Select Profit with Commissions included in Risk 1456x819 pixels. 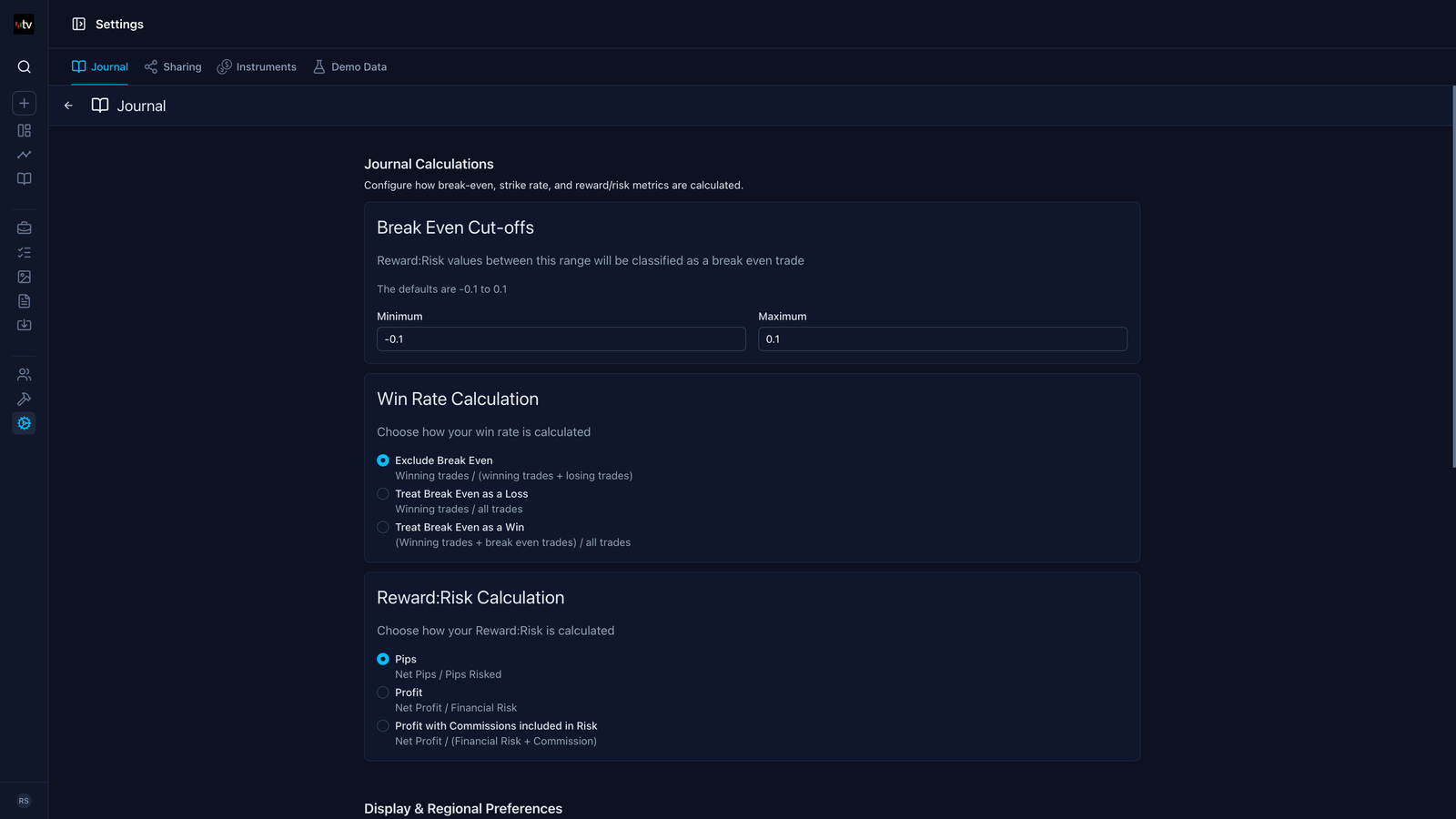click(x=383, y=726)
